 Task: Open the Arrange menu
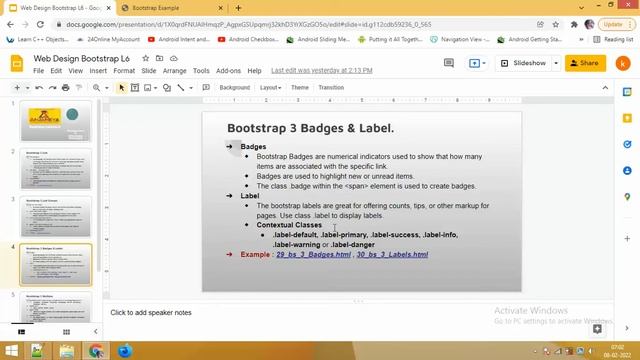(175, 71)
